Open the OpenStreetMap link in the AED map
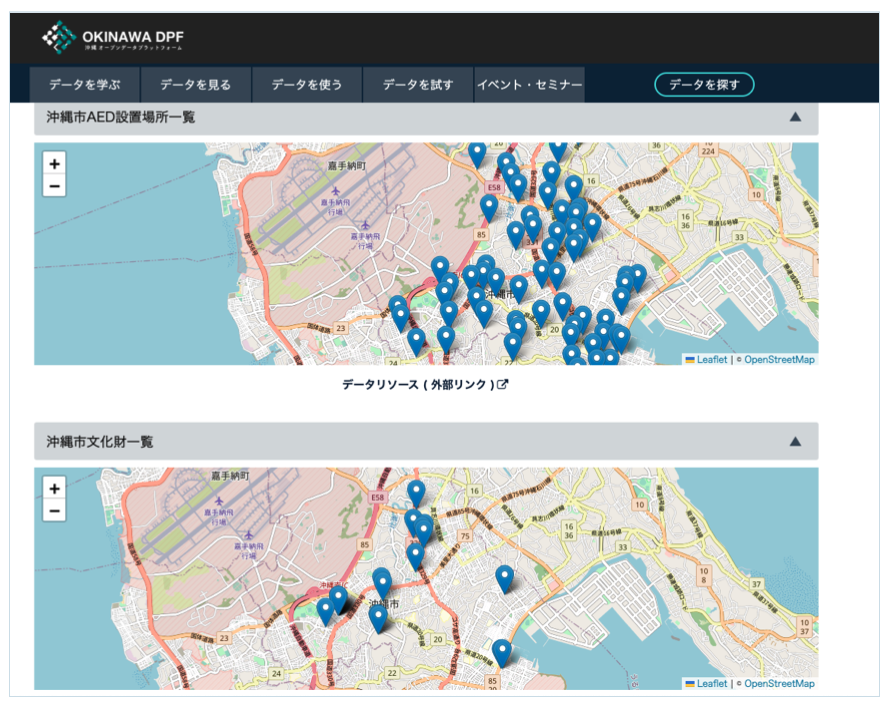The height and width of the screenshot is (706, 894). 779,359
